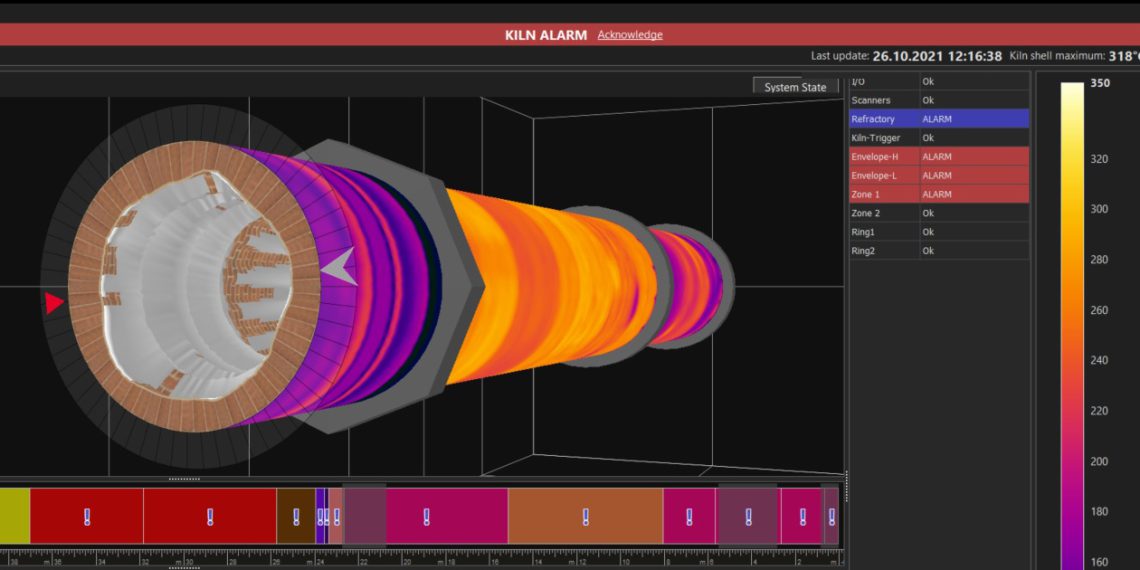Select the Envelope-H alarm row
1140x570 pixels.
[x=938, y=157]
